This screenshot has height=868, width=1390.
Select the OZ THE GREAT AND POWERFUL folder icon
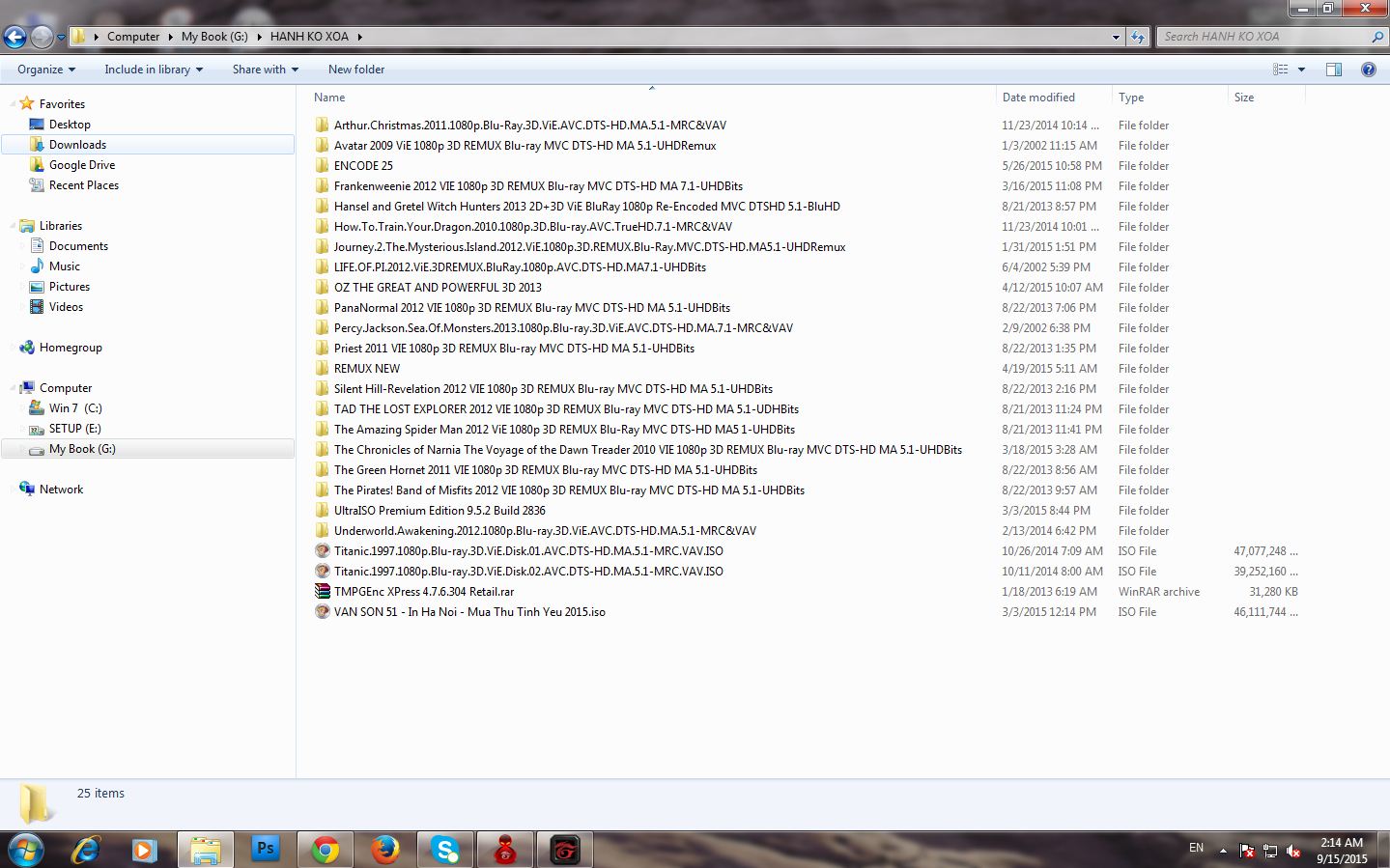click(x=322, y=288)
